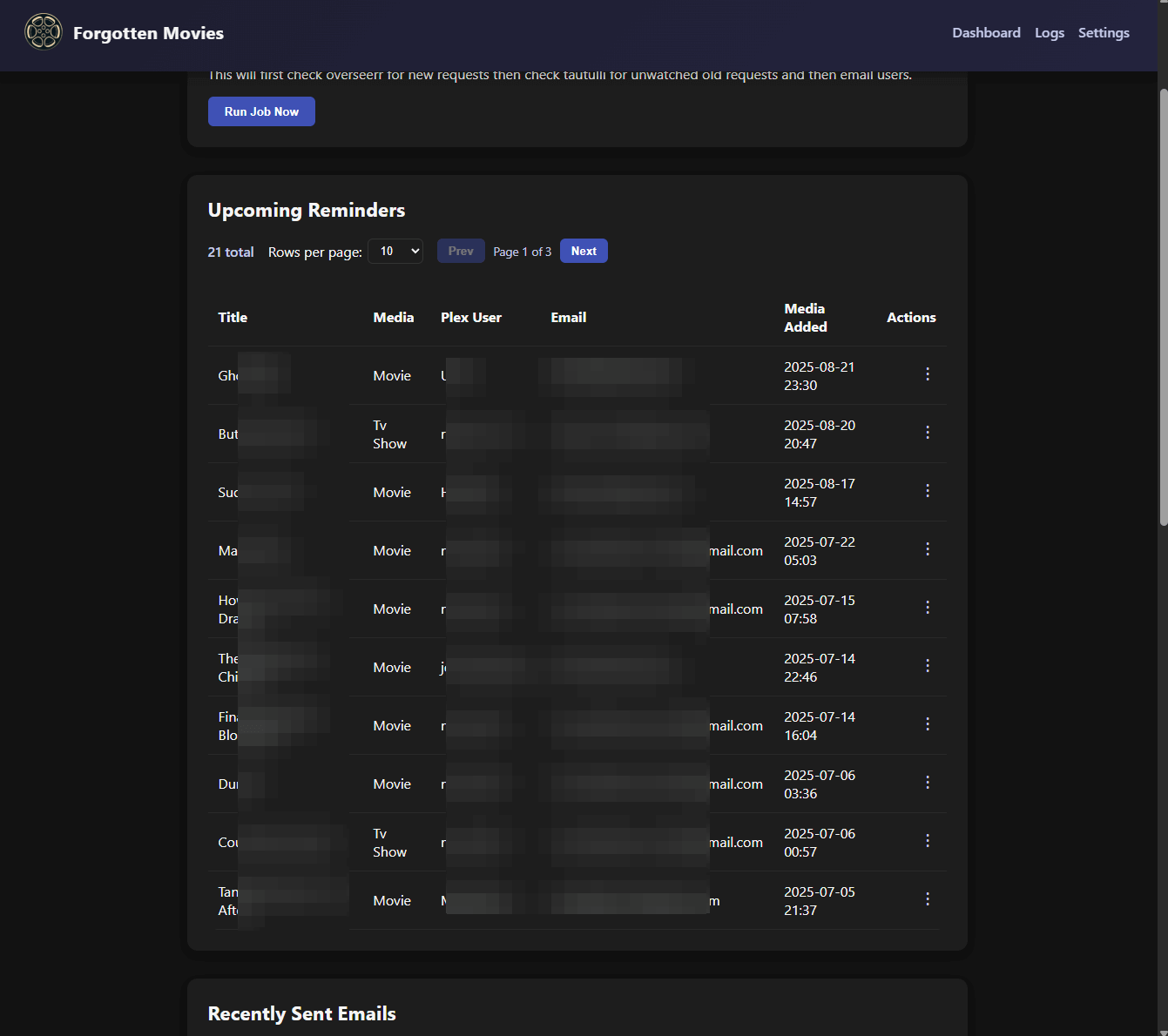The image size is (1168, 1036).
Task: Open actions menu for 2025-08-17 14:57 row
Action: pos(928,491)
